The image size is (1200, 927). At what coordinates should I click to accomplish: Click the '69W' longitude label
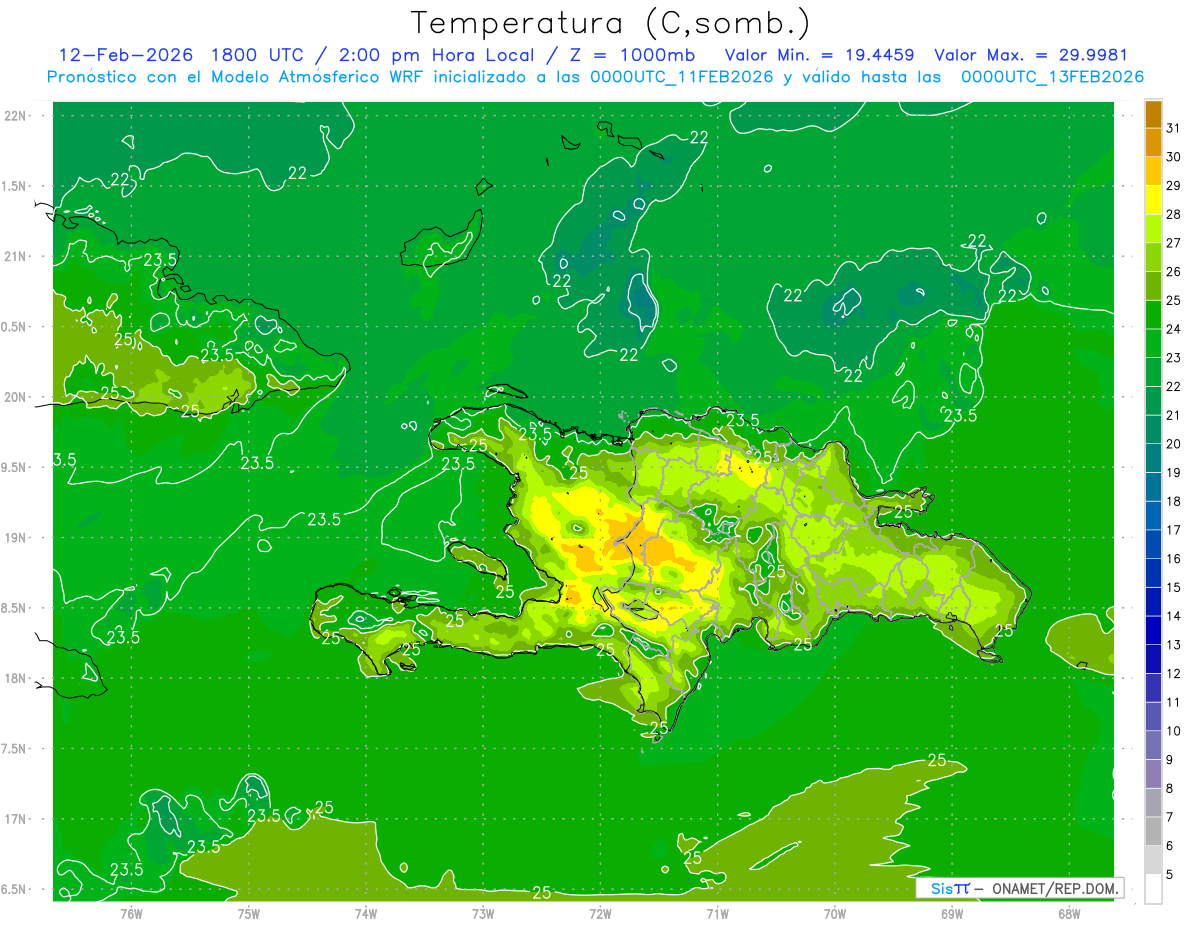pos(951,913)
